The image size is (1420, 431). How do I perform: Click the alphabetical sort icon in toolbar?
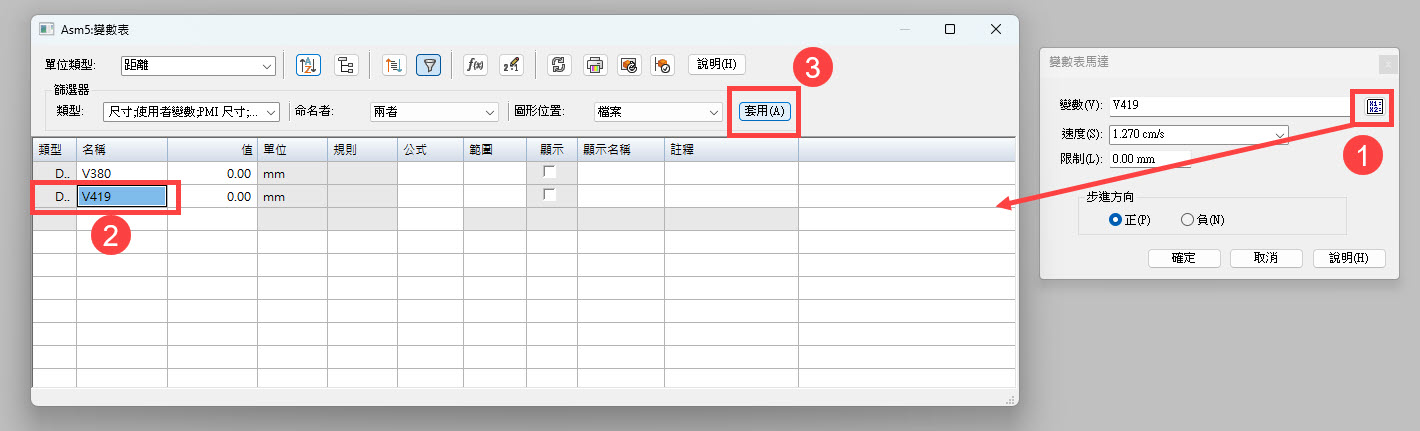click(307, 65)
